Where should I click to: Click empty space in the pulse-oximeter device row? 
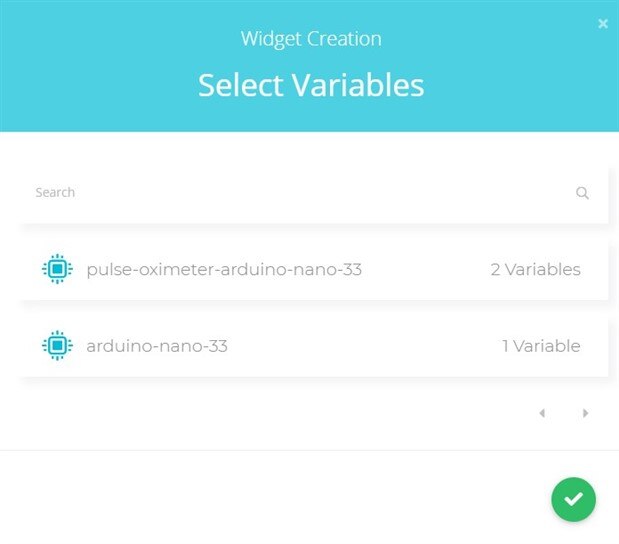coord(425,269)
